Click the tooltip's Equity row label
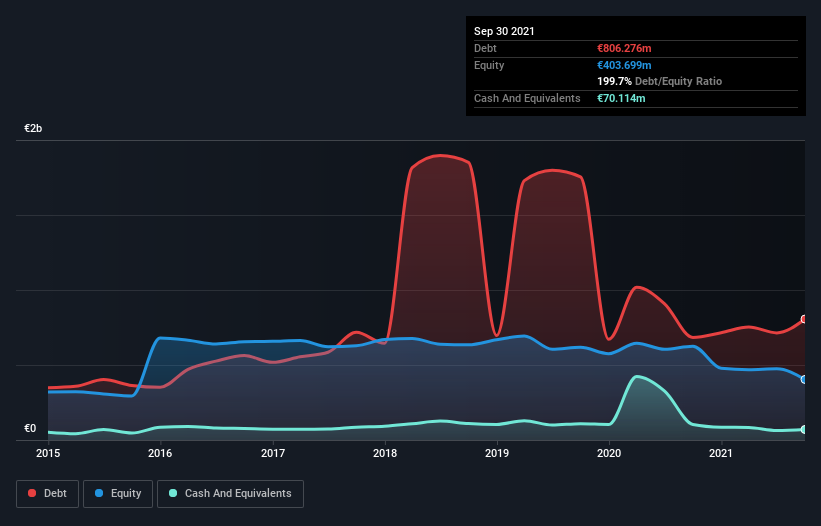Screen dimensions: 821x526 (489, 65)
